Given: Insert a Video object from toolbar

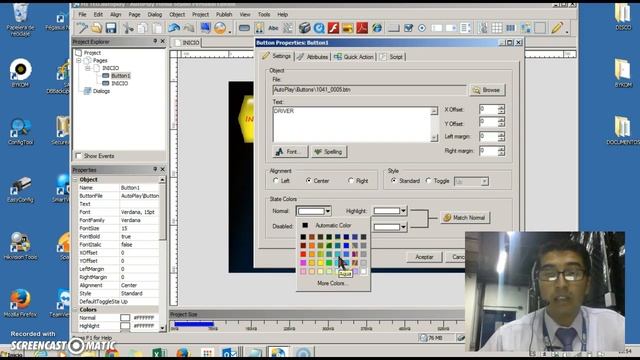Looking at the screenshot, I should (304, 28).
